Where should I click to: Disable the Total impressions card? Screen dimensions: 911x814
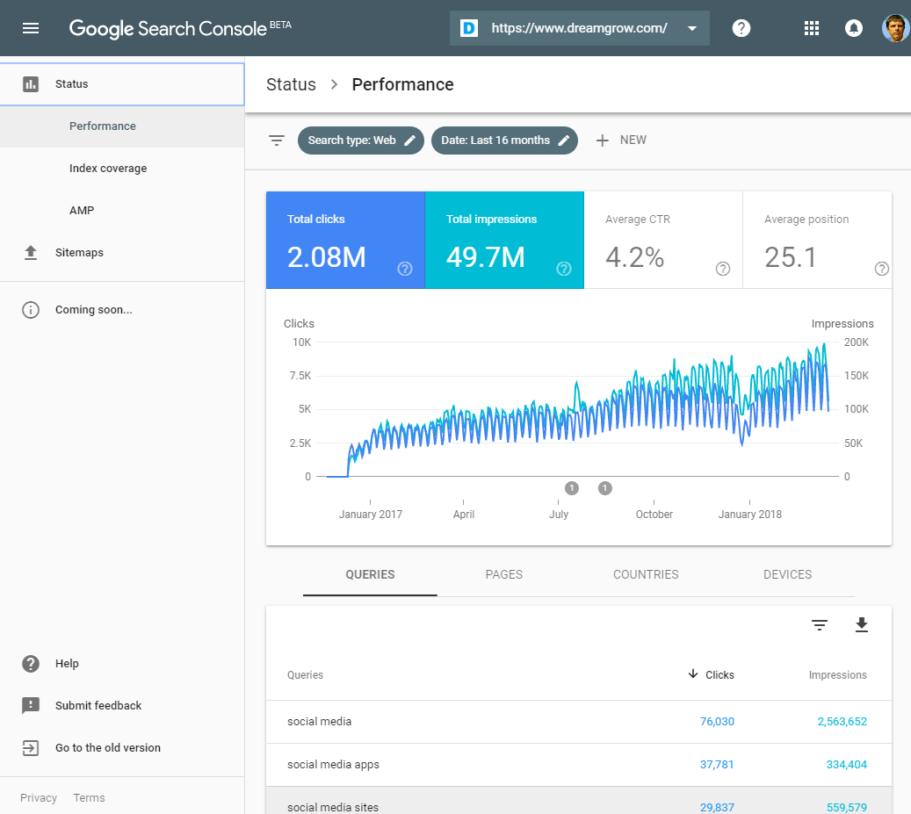click(504, 240)
